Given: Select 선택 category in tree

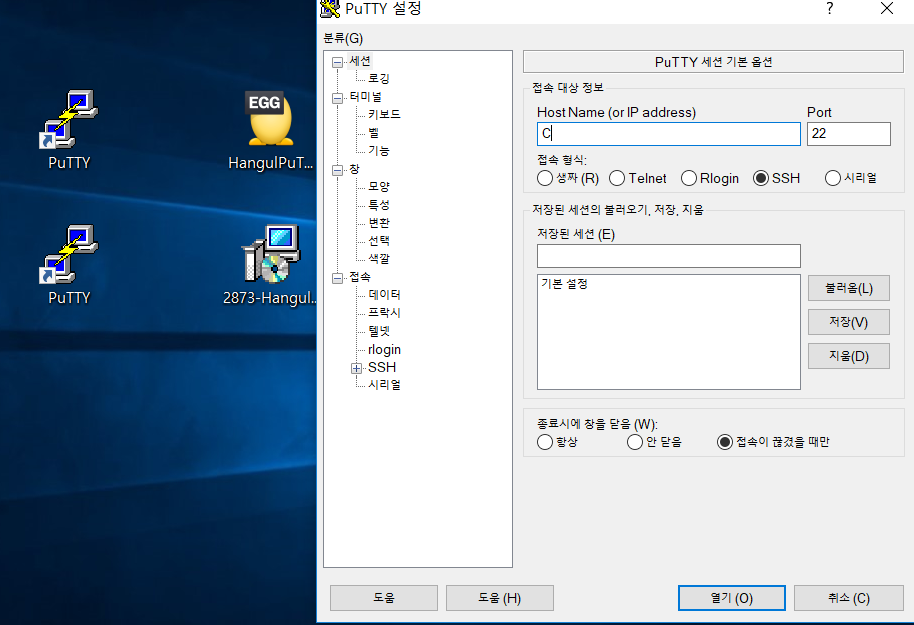Looking at the screenshot, I should click(378, 241).
